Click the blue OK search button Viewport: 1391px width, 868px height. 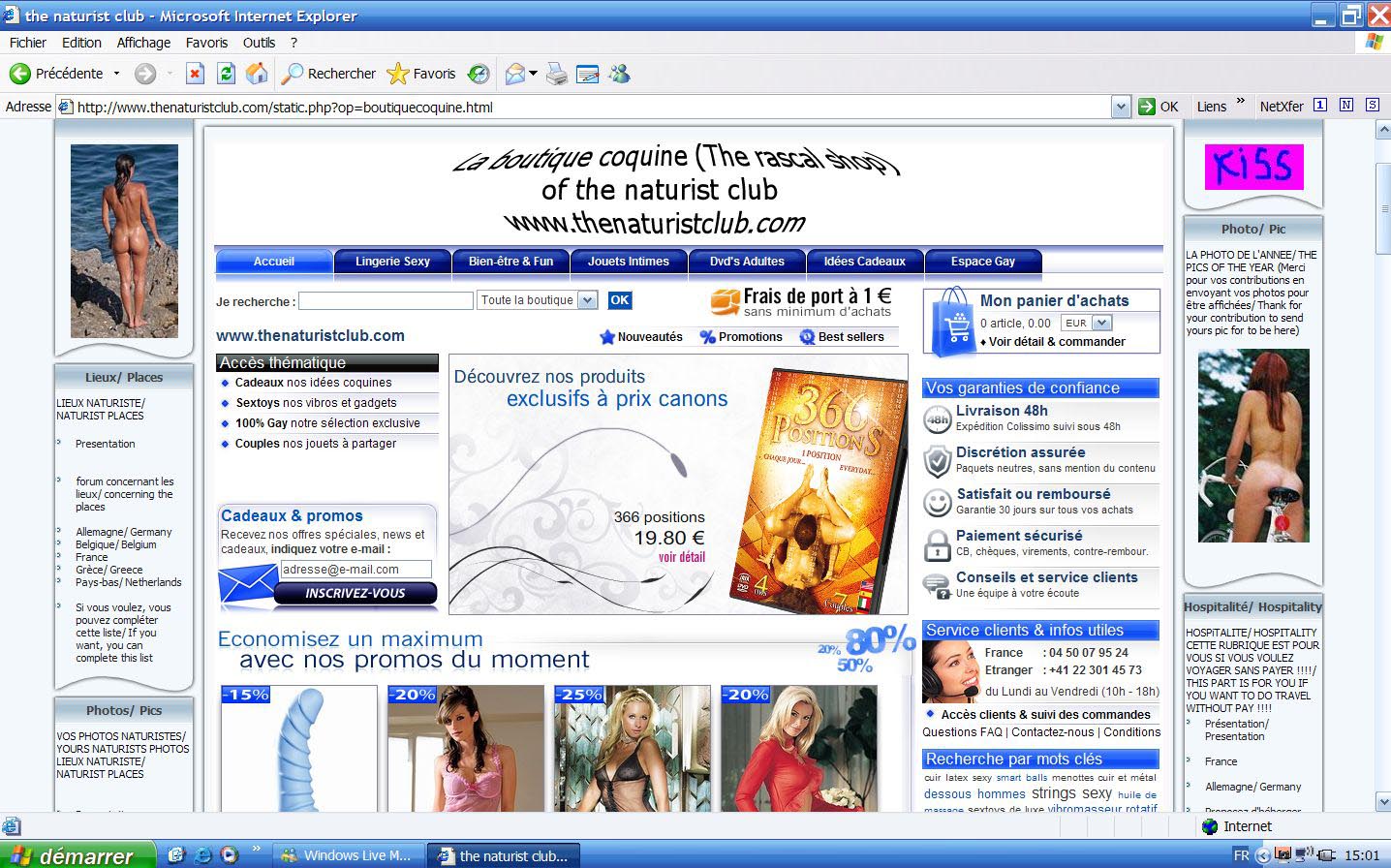coord(620,300)
